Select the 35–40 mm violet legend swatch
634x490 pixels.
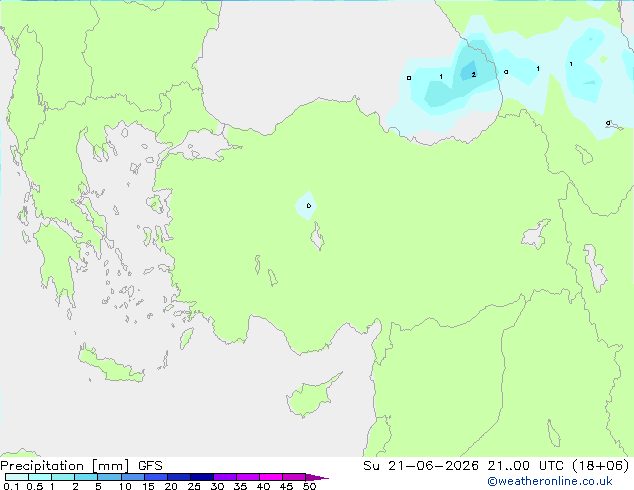(x=247, y=477)
